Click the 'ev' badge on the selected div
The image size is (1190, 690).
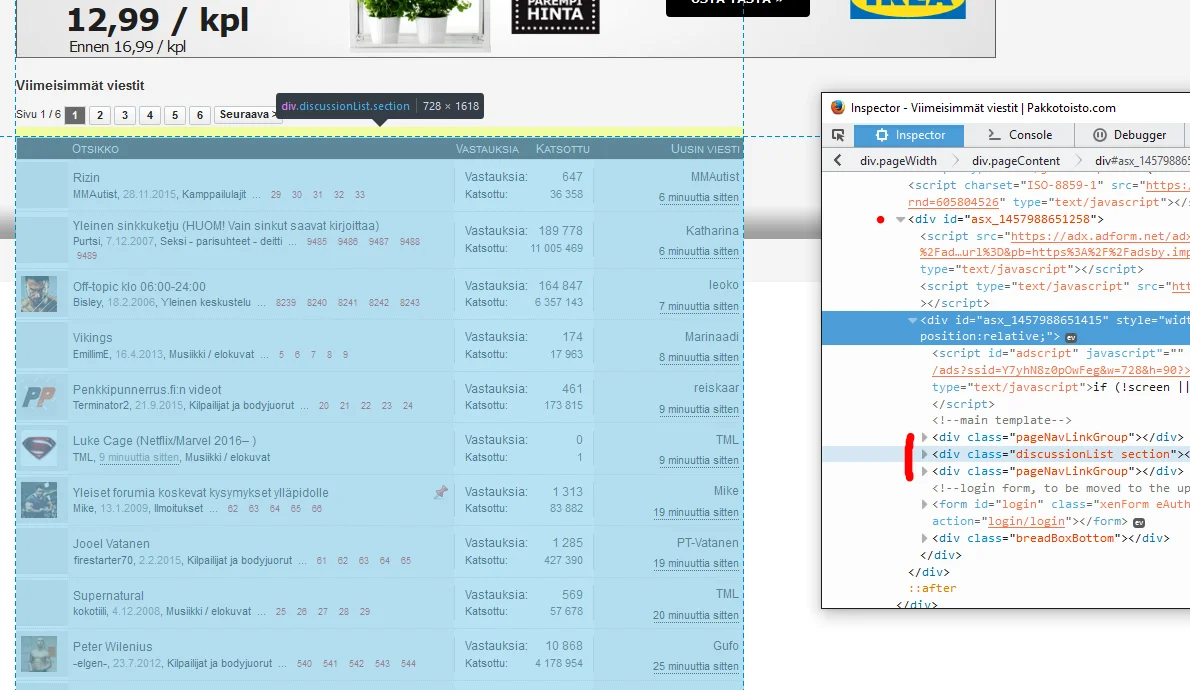pyautogui.click(x=1069, y=337)
